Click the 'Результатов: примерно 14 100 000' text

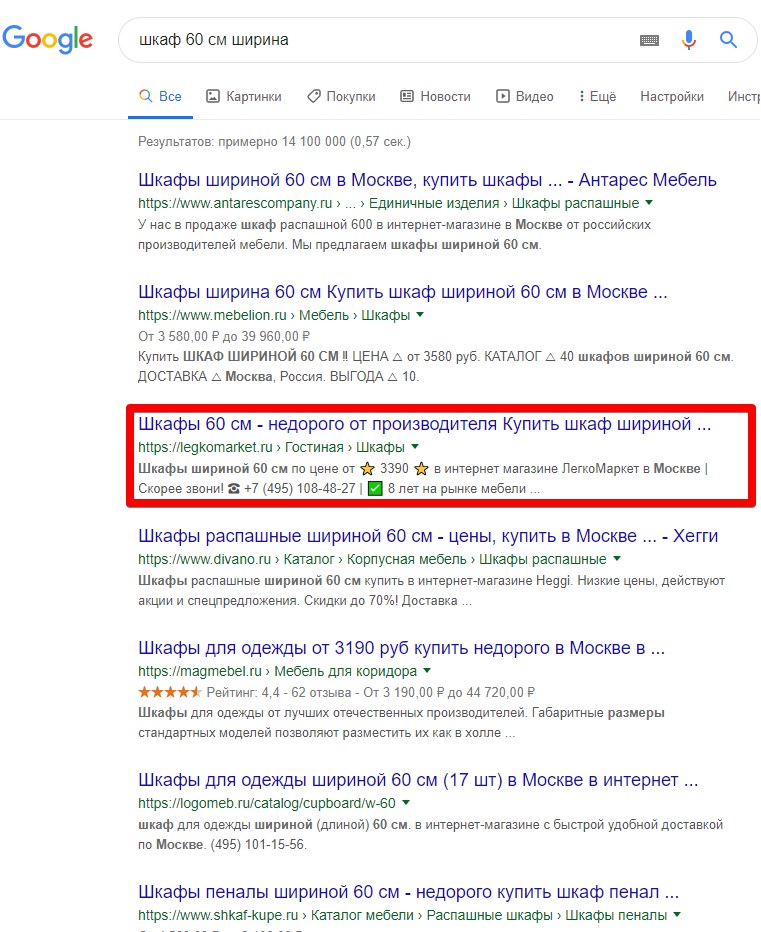point(241,141)
